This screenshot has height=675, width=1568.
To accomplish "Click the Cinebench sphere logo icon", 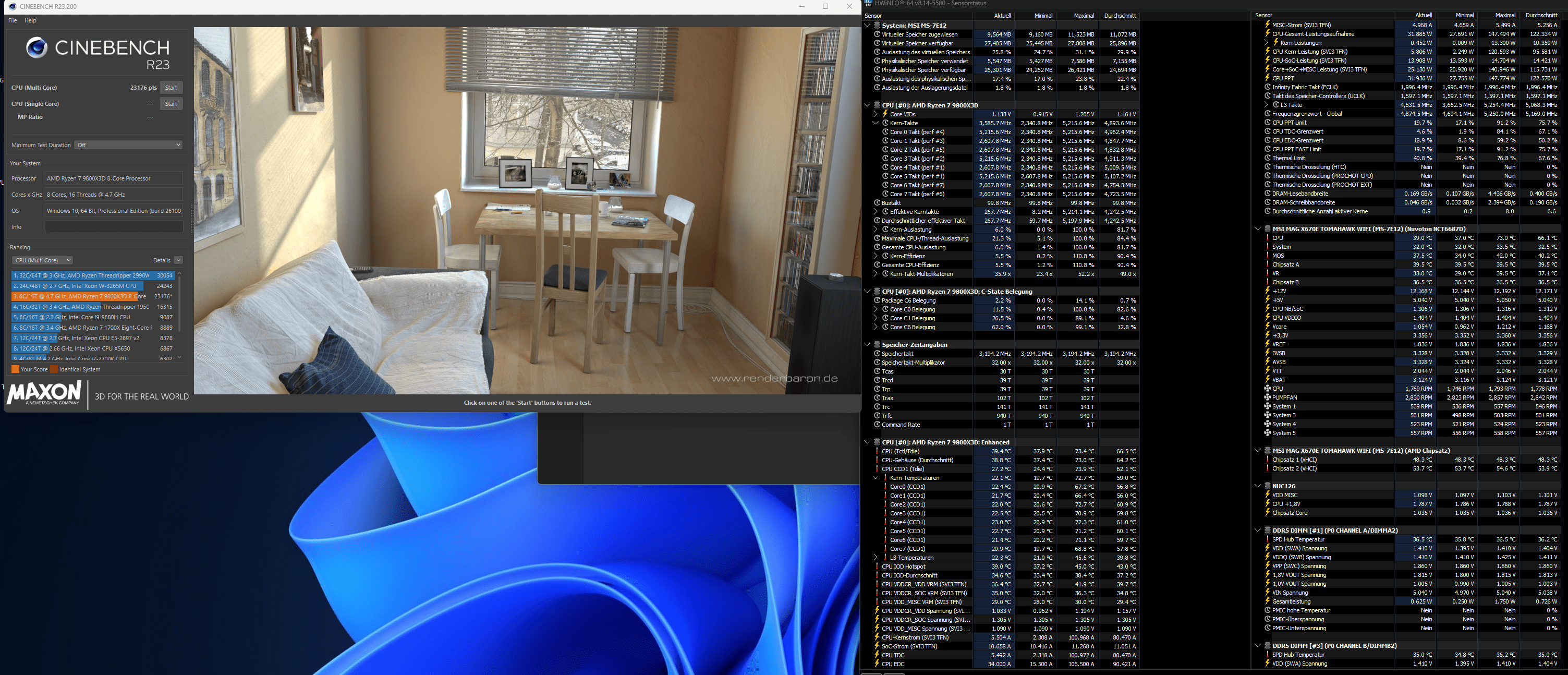I will point(37,47).
